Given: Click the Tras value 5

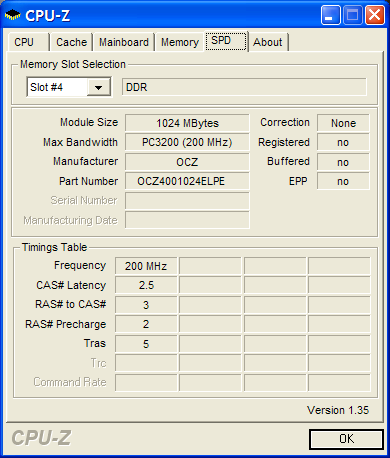Looking at the screenshot, I should coord(146,344).
